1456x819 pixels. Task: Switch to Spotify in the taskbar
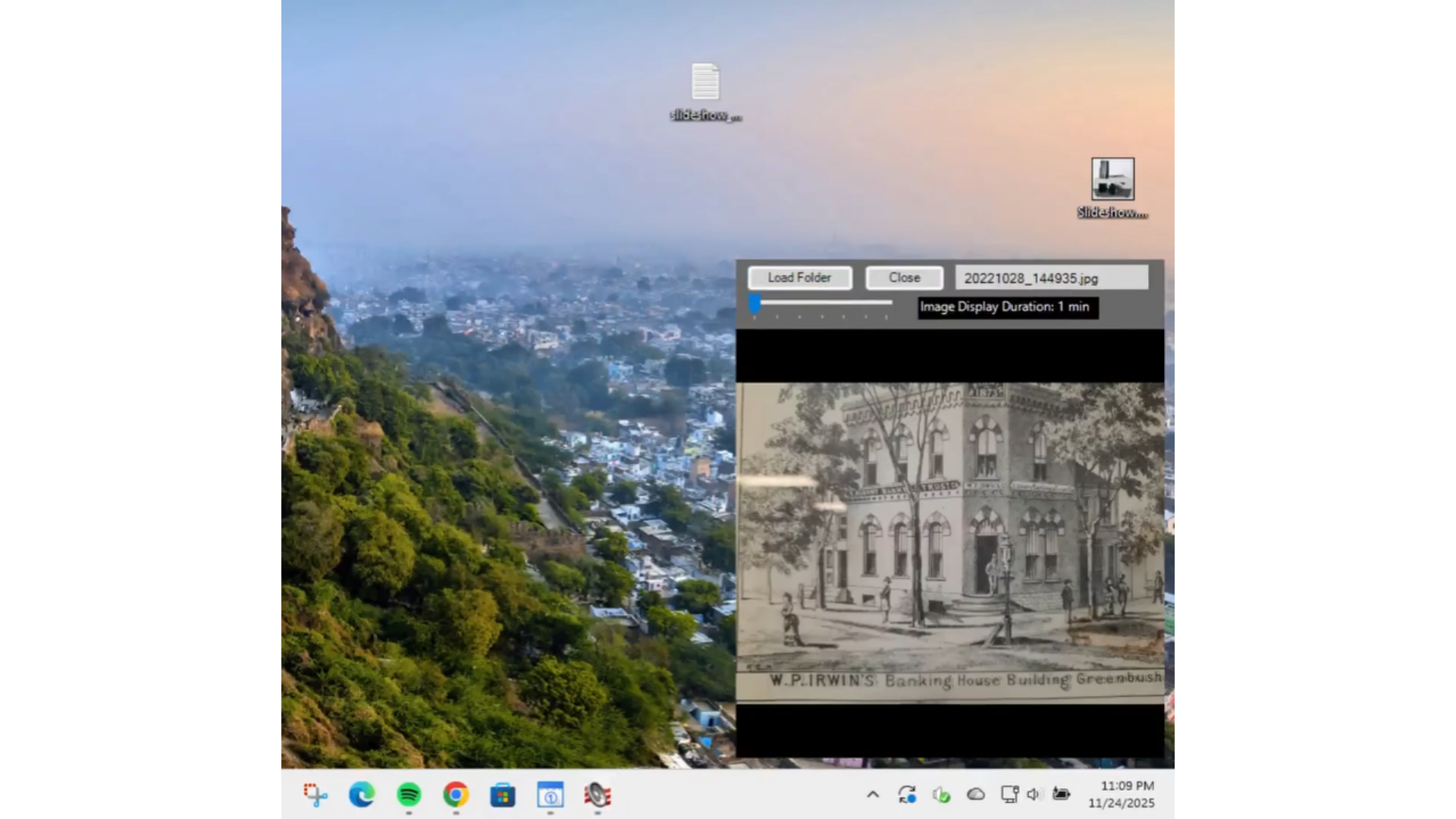tap(409, 795)
